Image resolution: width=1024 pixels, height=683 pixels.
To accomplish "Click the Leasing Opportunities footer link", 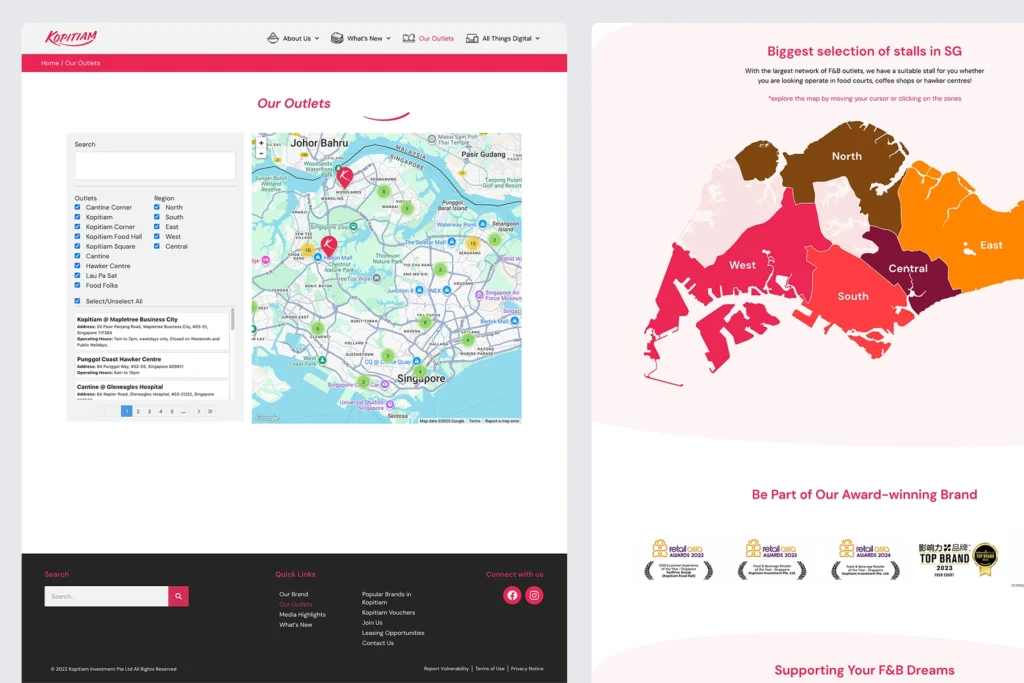I will click(393, 633).
